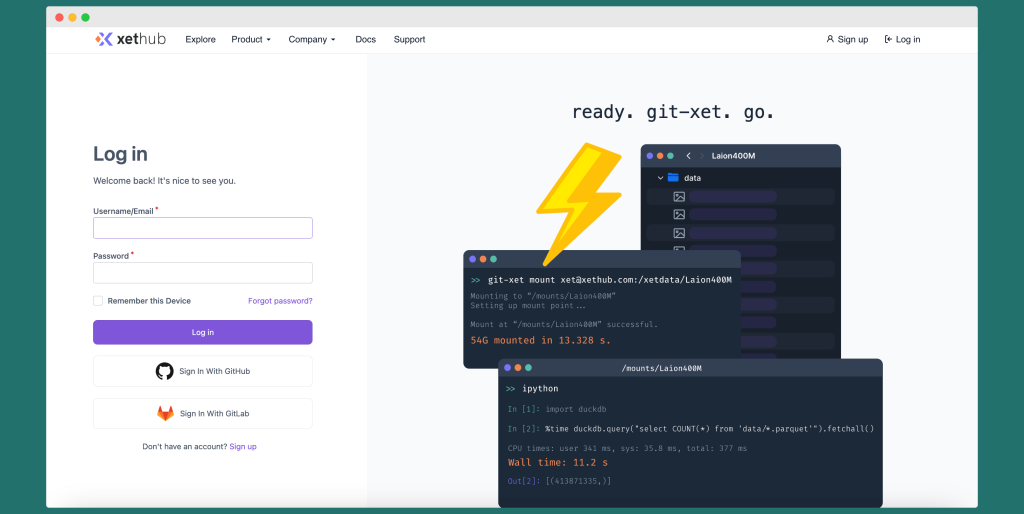Click Log in in the top navigation
The height and width of the screenshot is (514, 1024).
pyautogui.click(x=903, y=39)
